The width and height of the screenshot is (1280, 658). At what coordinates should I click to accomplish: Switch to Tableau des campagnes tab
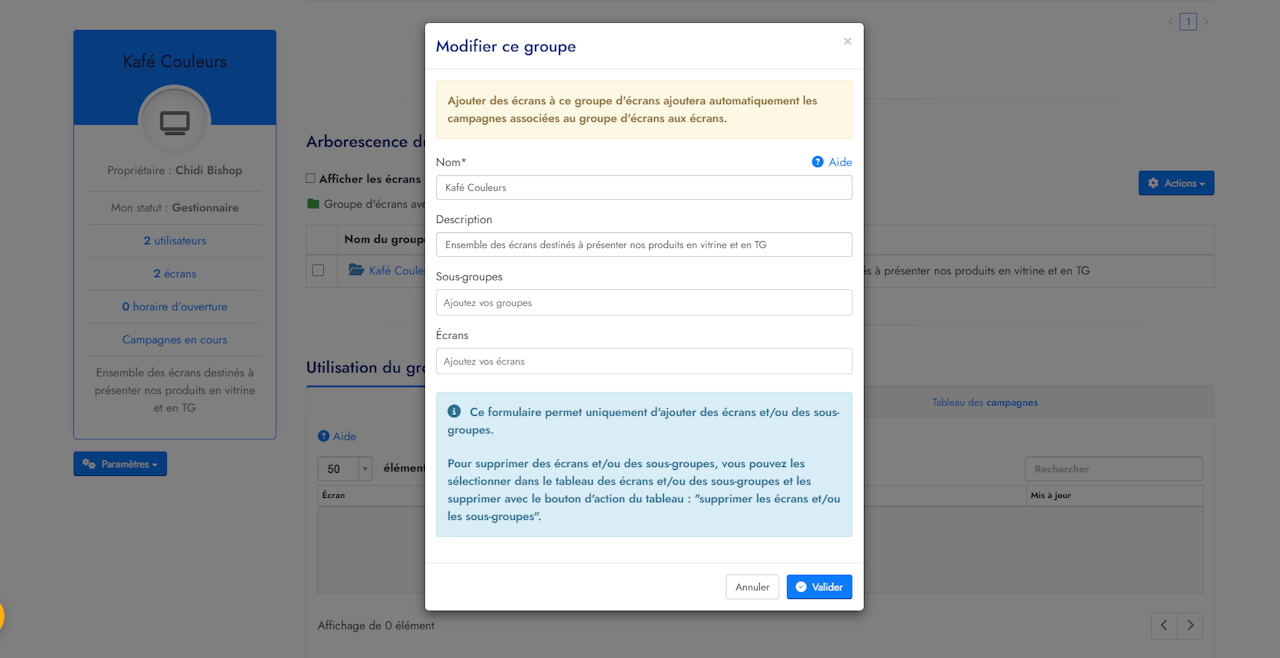[984, 402]
